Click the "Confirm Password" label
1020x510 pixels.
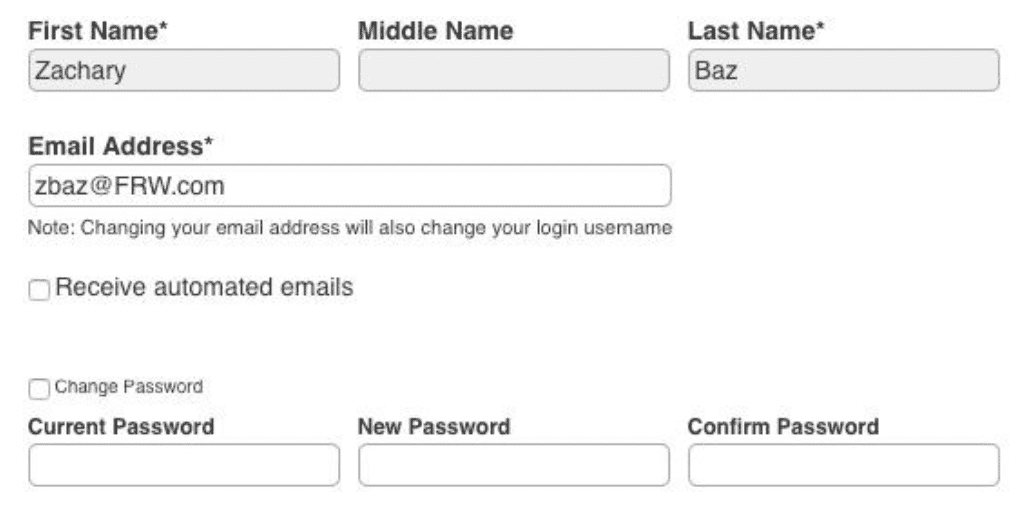point(783,427)
